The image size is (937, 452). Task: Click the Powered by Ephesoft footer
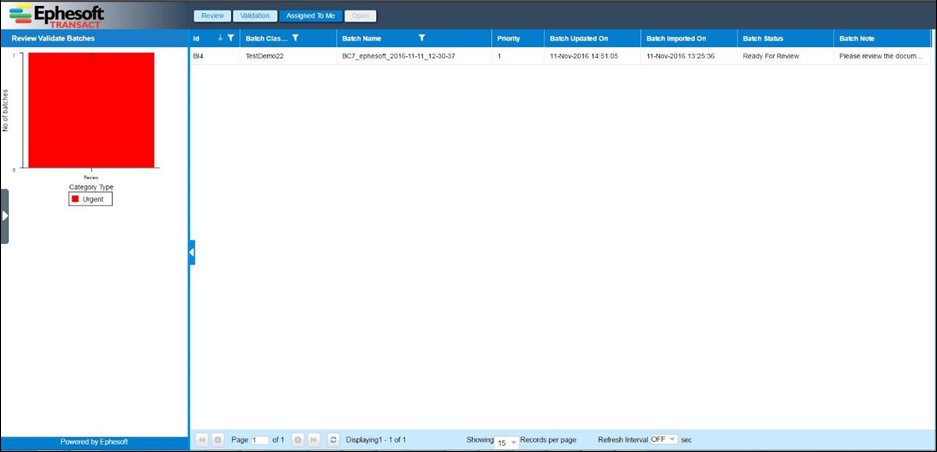(x=94, y=442)
